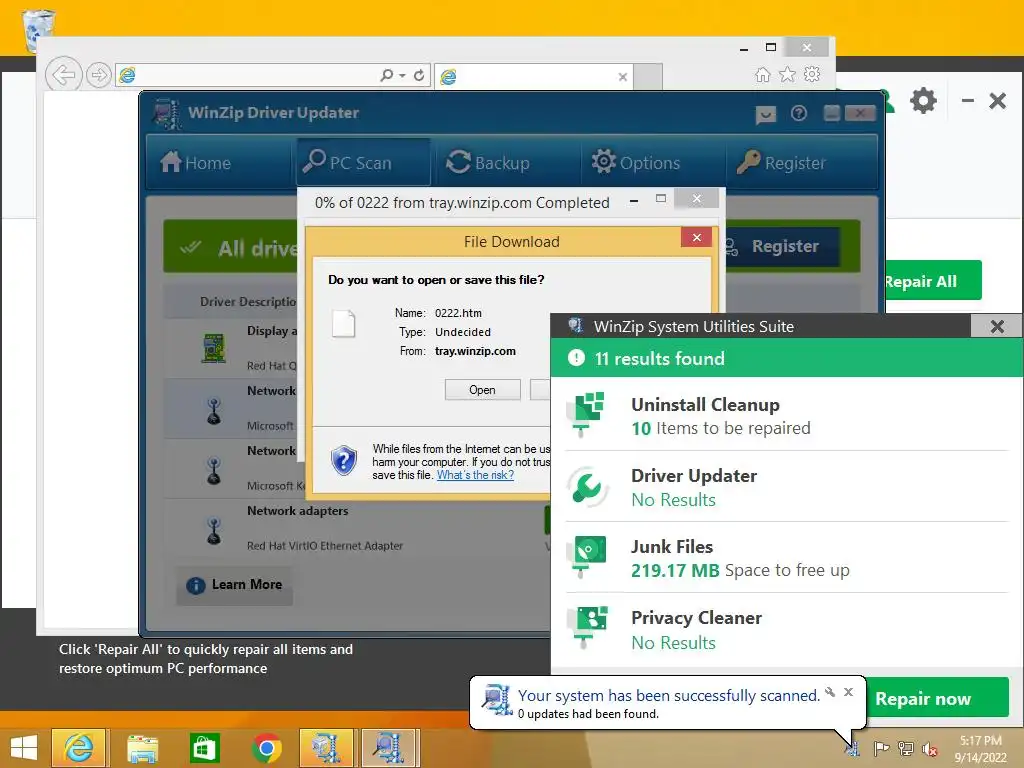Close the scan notification balloon
The image size is (1024, 768).
(x=848, y=692)
